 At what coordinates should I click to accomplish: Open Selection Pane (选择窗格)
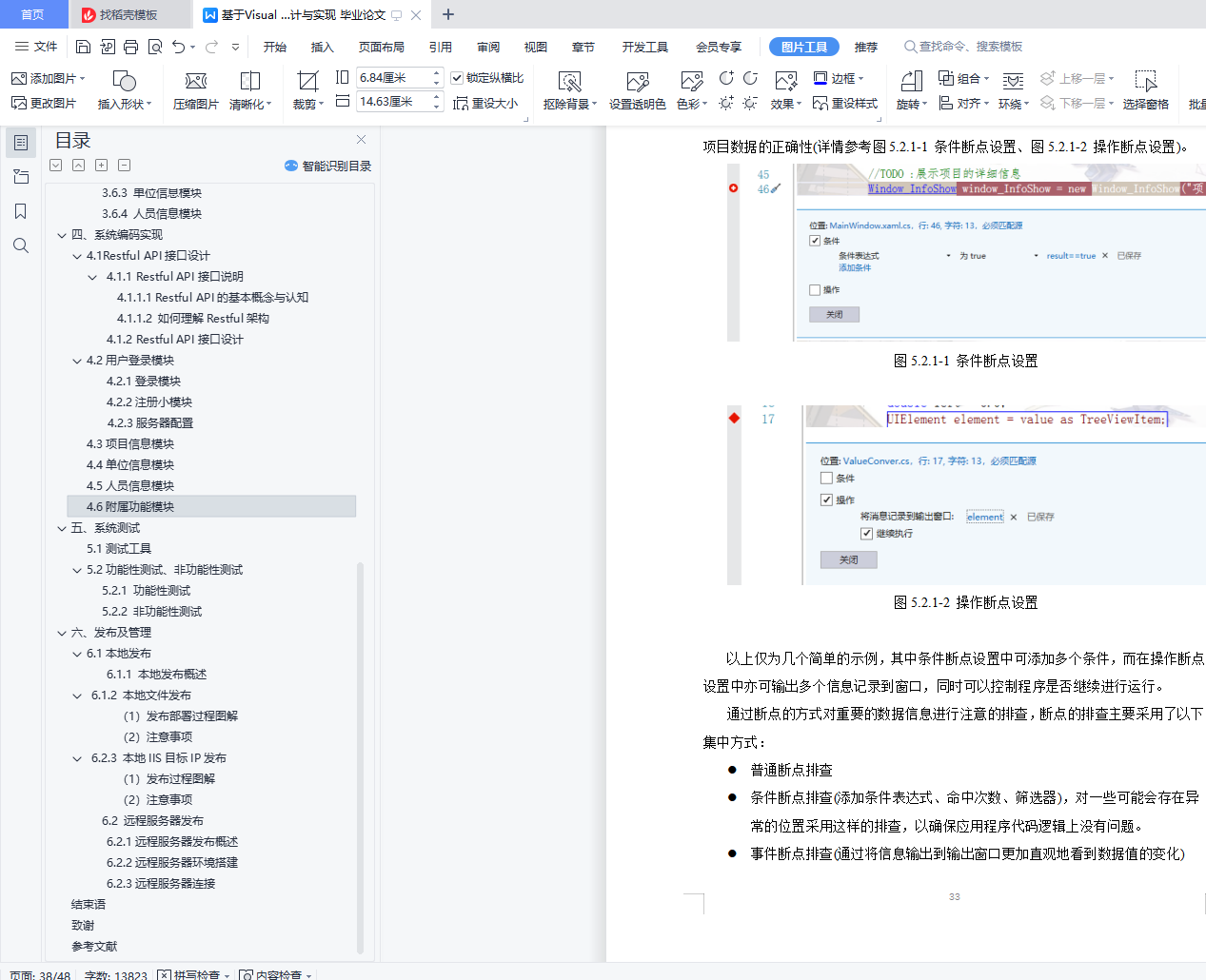point(1145,90)
